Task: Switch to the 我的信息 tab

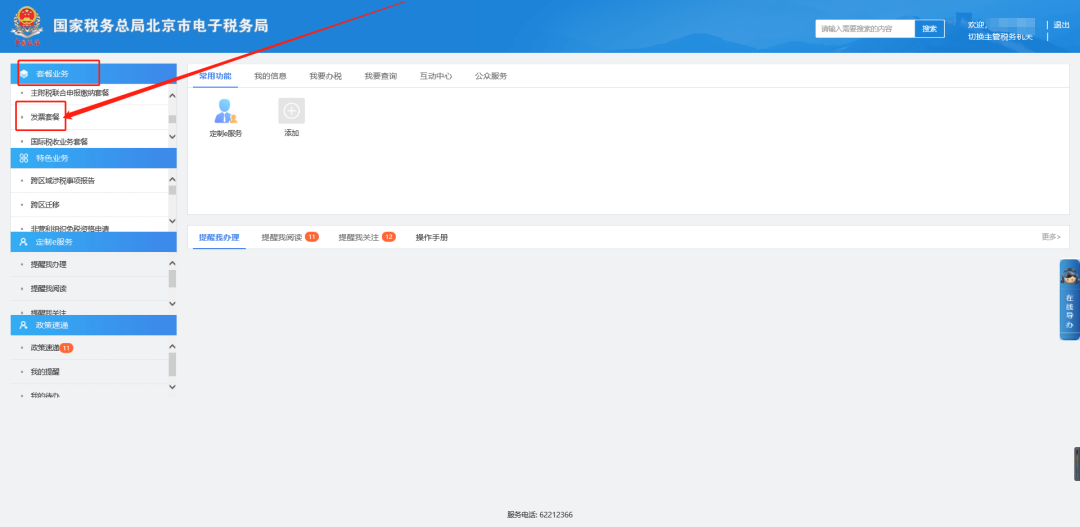Action: [270, 76]
